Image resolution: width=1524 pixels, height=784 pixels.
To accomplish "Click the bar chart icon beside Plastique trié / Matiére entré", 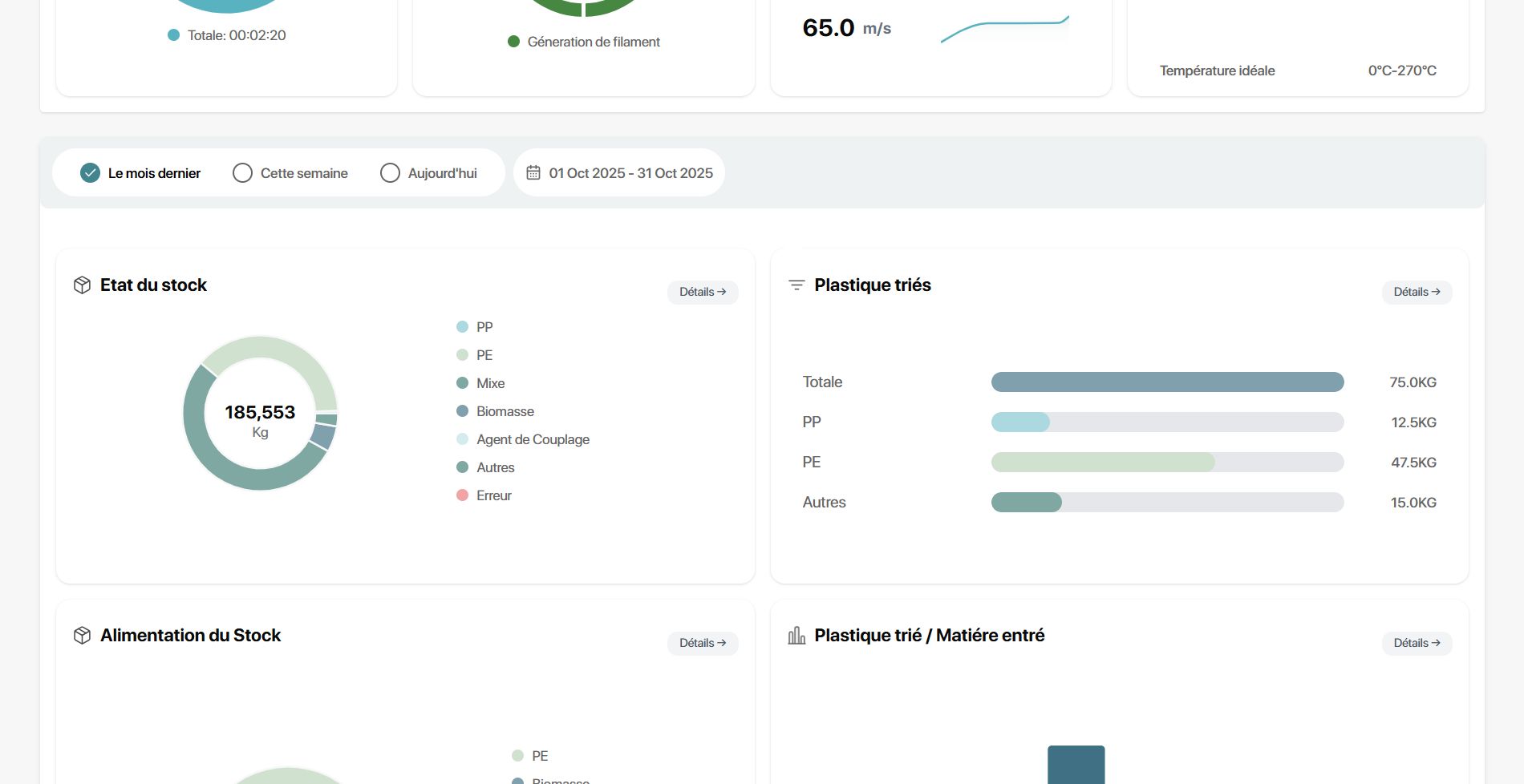I will (796, 636).
